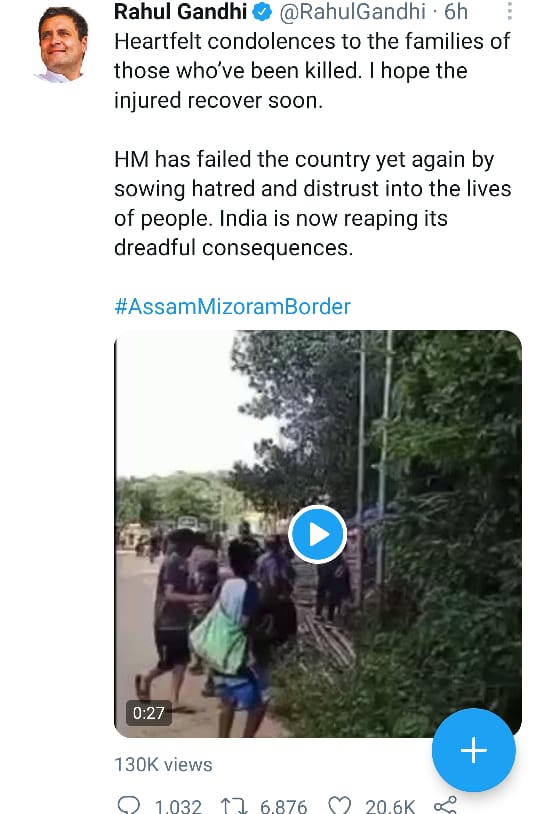The image size is (535, 814).
Task: Compose new tweet with plus button
Action: click(474, 750)
